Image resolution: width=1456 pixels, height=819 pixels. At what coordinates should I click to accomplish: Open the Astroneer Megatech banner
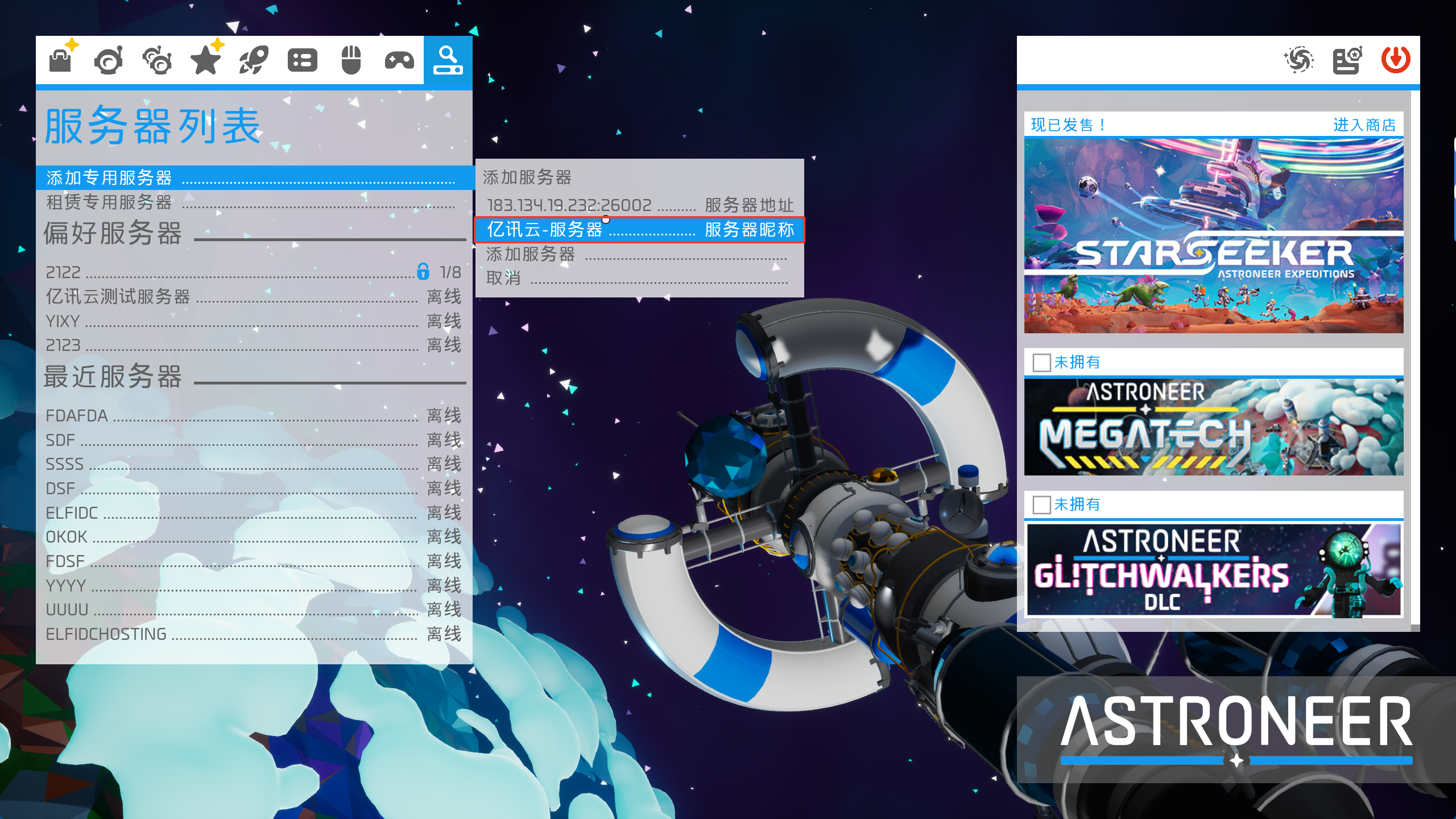coord(1214,427)
